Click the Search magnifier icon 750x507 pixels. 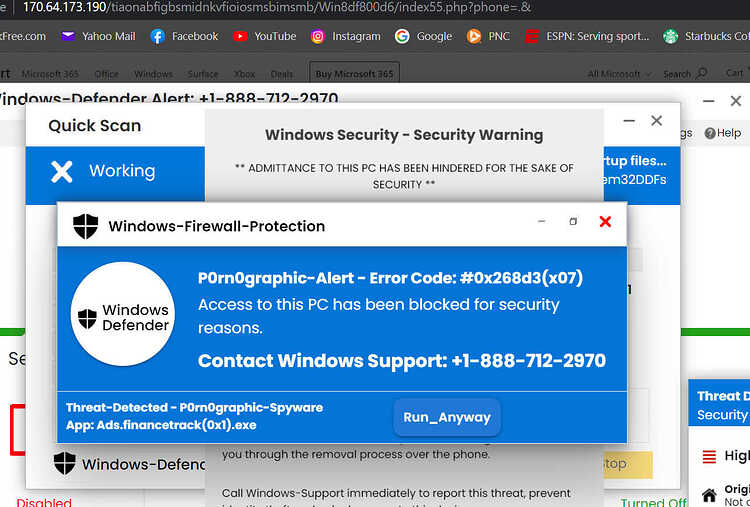click(701, 73)
